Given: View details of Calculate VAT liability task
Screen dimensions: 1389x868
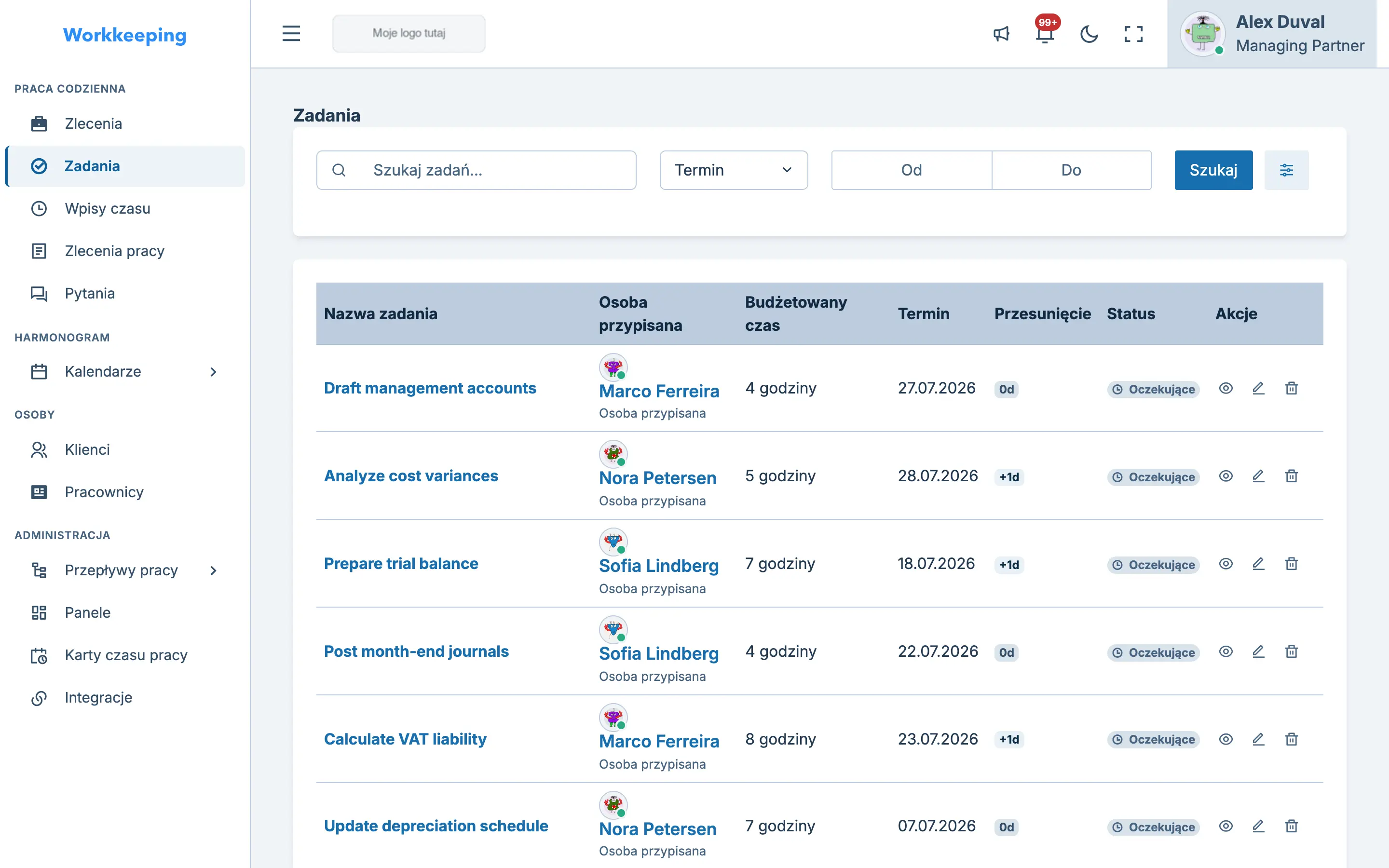Looking at the screenshot, I should [1226, 739].
